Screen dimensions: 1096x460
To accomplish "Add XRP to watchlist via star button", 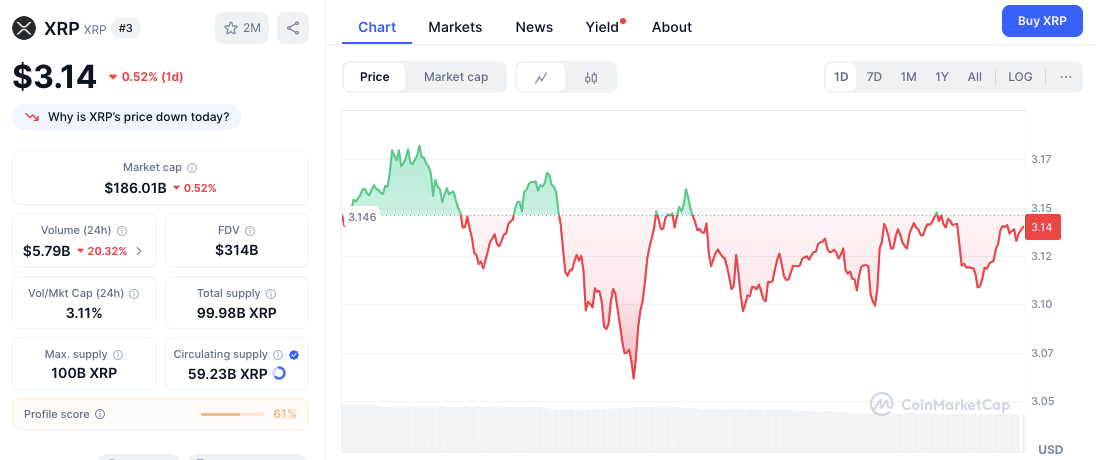I will pyautogui.click(x=241, y=28).
